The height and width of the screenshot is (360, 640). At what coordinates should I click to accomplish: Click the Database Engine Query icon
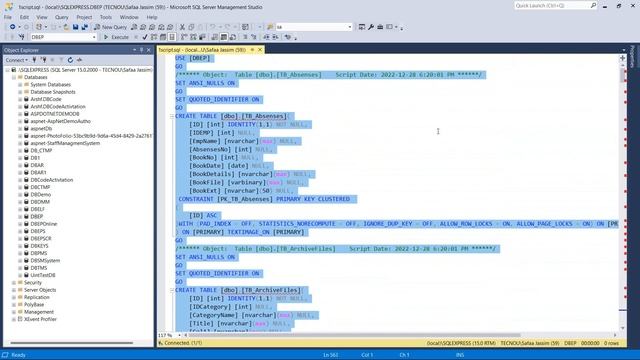(134, 27)
